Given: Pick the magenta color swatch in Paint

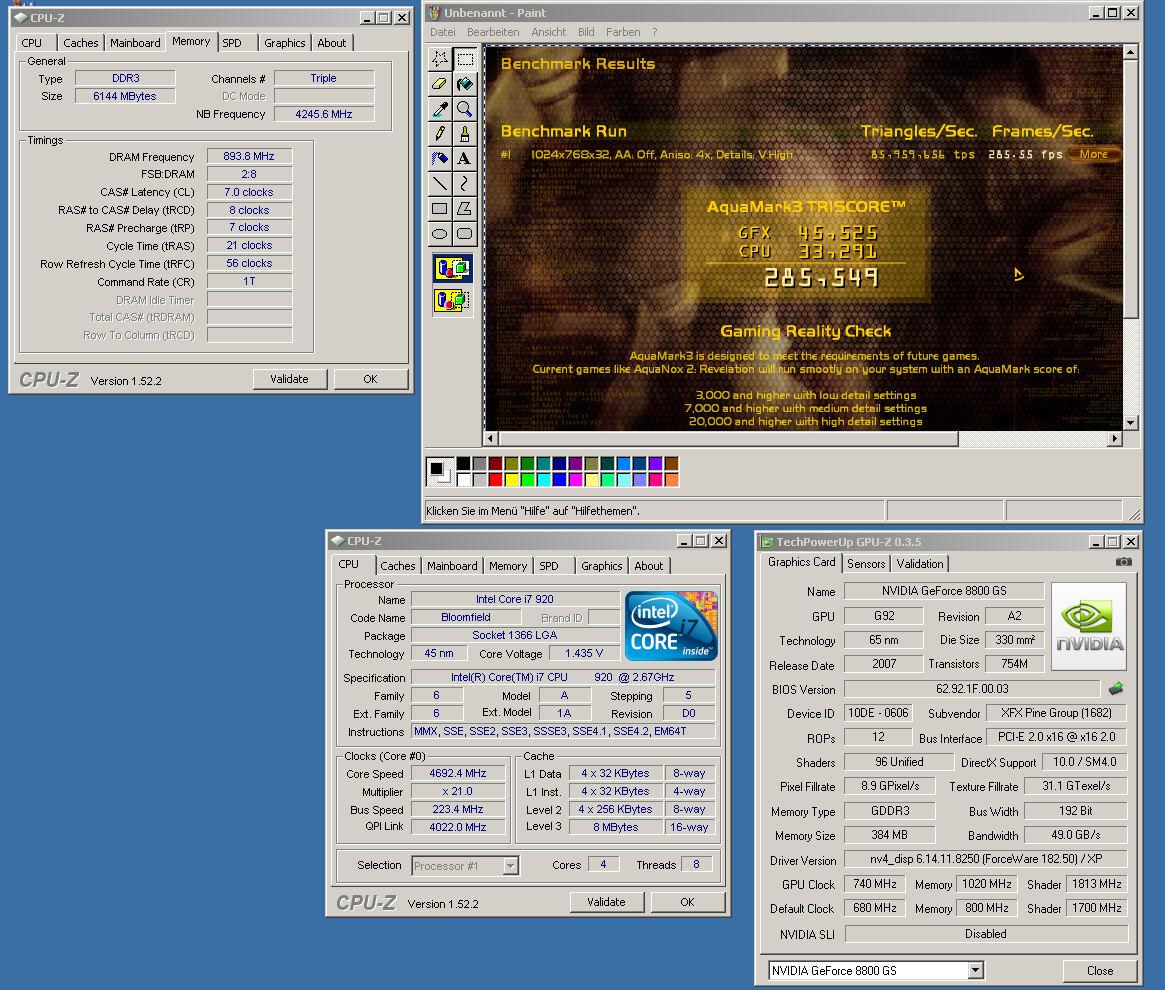Looking at the screenshot, I should pyautogui.click(x=575, y=479).
